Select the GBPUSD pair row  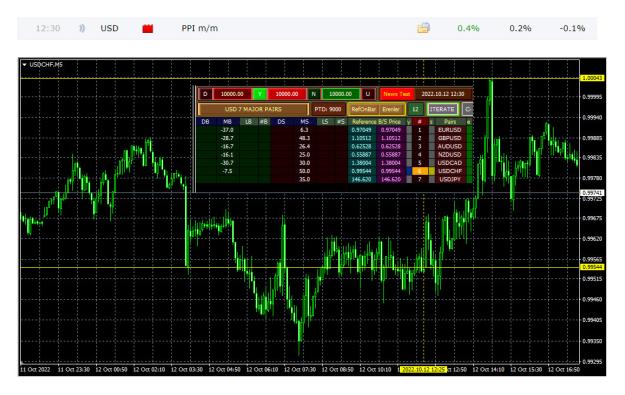(x=450, y=138)
